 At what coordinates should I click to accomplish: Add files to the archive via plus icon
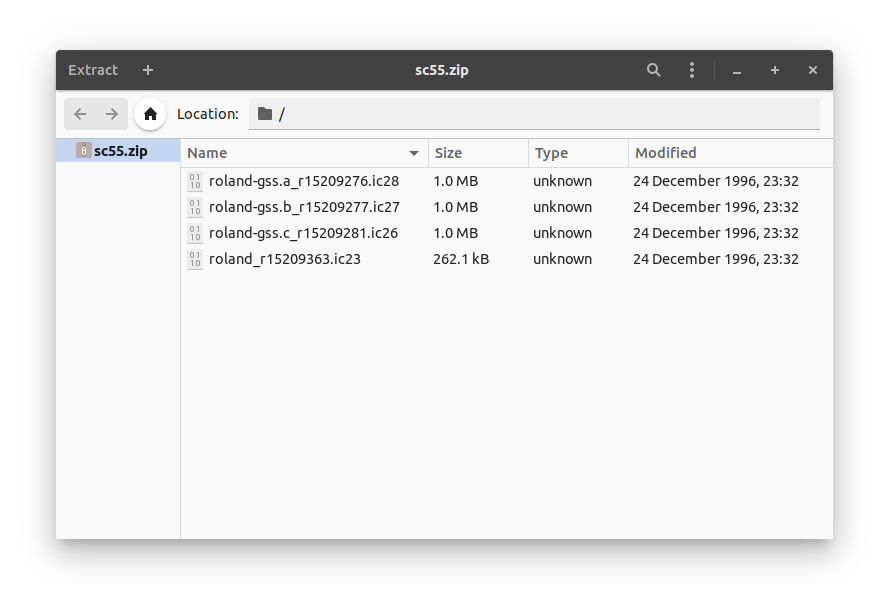tap(147, 70)
